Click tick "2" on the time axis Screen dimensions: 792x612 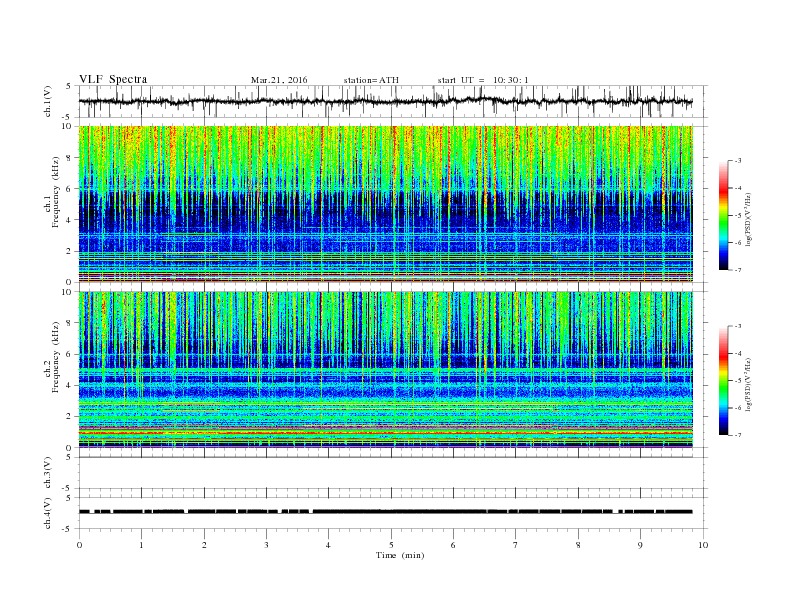204,545
